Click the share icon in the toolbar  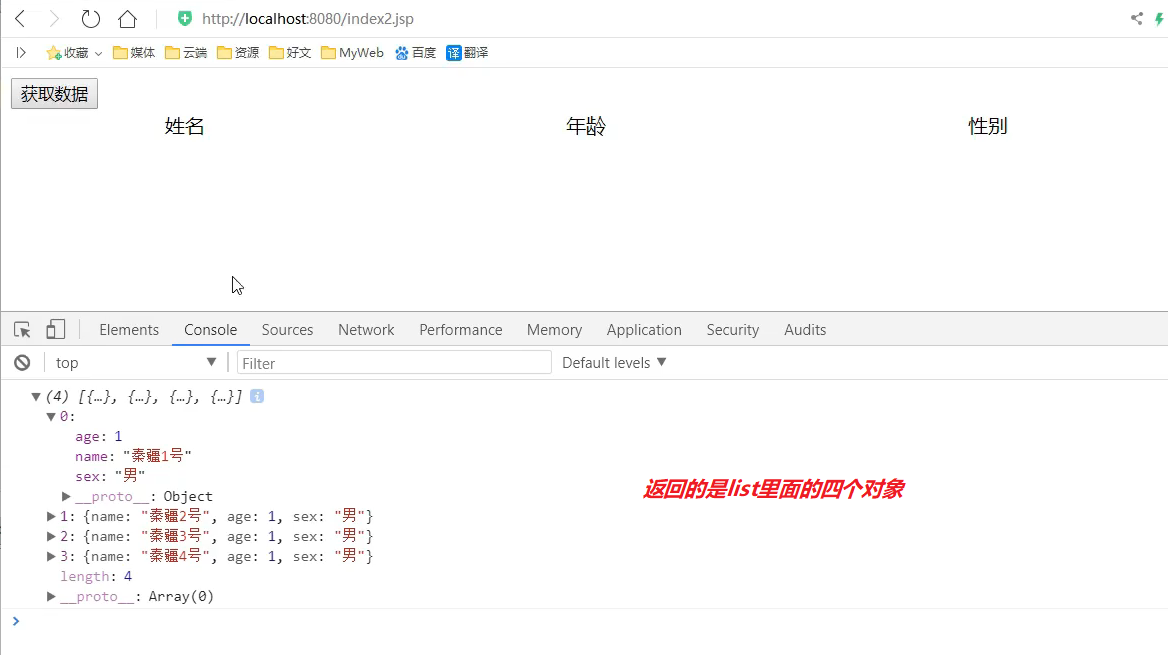1137,18
